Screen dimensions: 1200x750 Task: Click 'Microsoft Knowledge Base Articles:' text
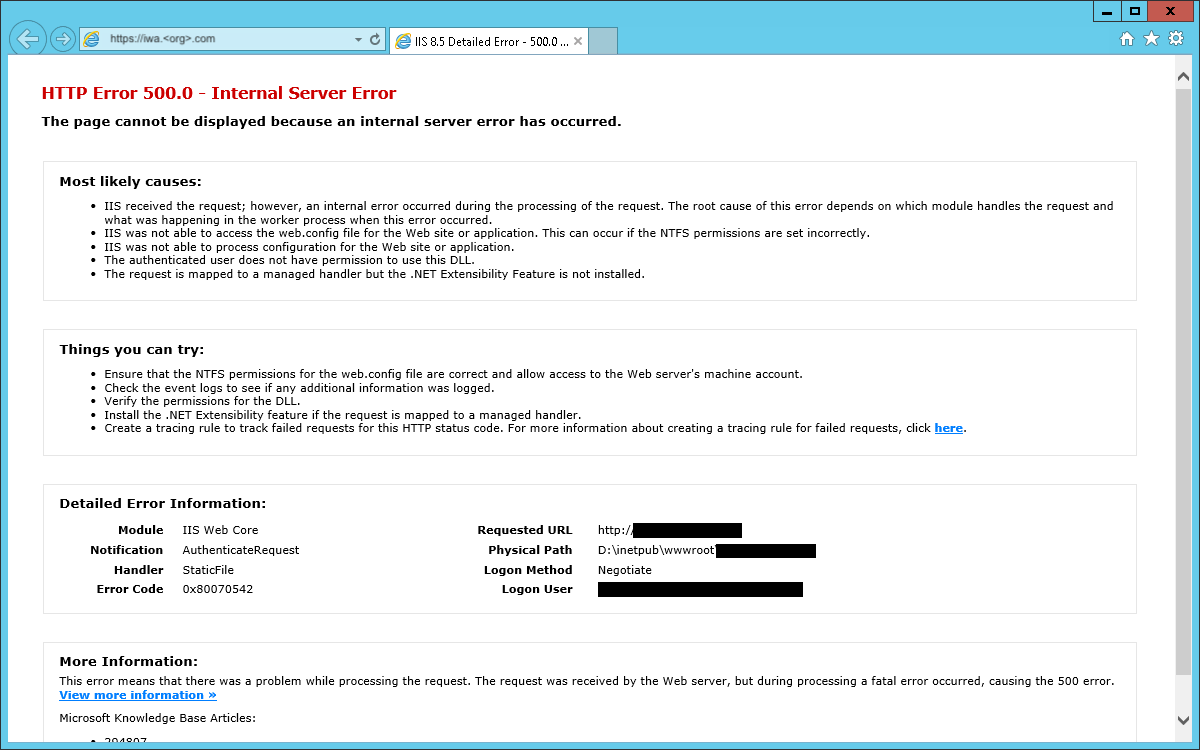(159, 718)
